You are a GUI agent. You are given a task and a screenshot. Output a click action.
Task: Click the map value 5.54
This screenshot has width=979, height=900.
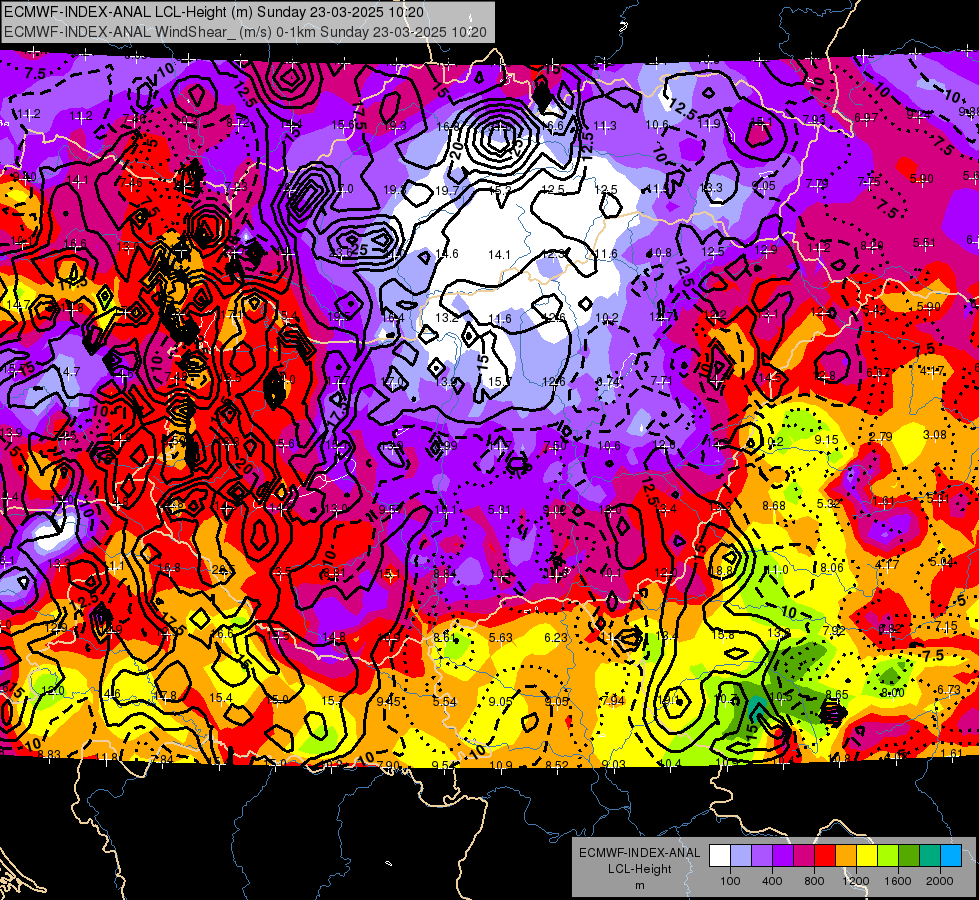tap(445, 702)
